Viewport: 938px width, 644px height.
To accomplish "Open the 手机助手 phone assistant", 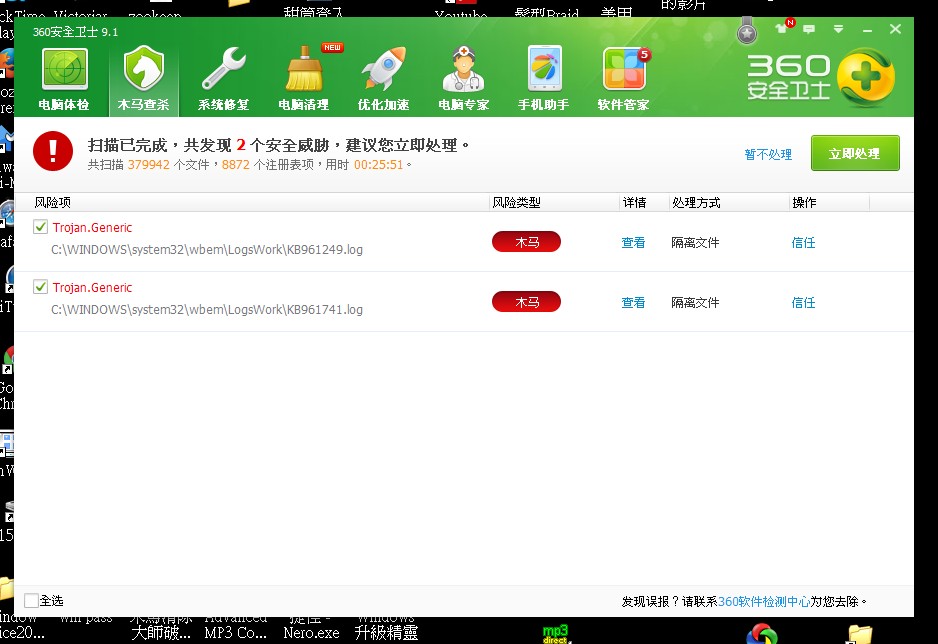I will coord(544,79).
